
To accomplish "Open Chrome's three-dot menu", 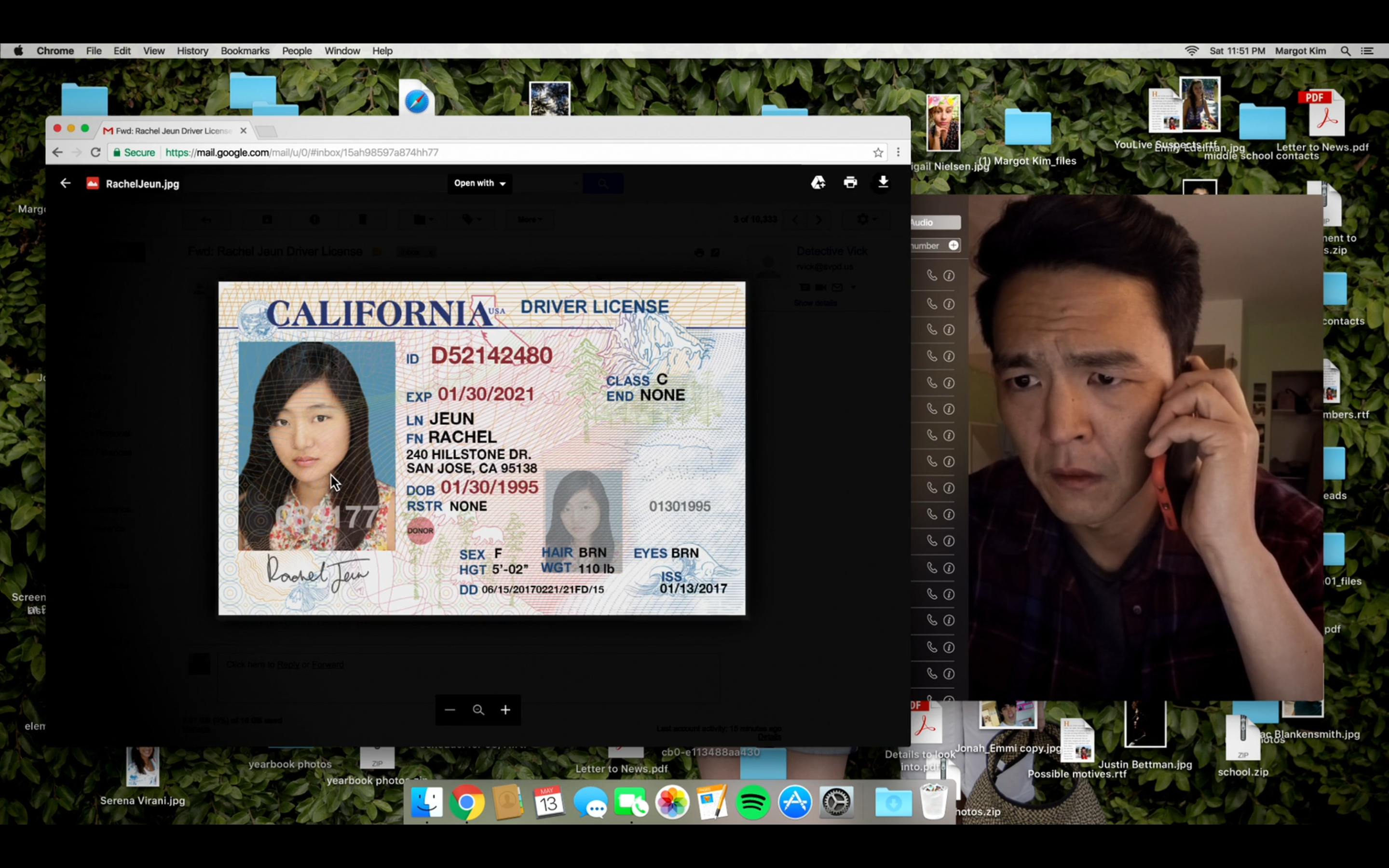I will pyautogui.click(x=898, y=152).
